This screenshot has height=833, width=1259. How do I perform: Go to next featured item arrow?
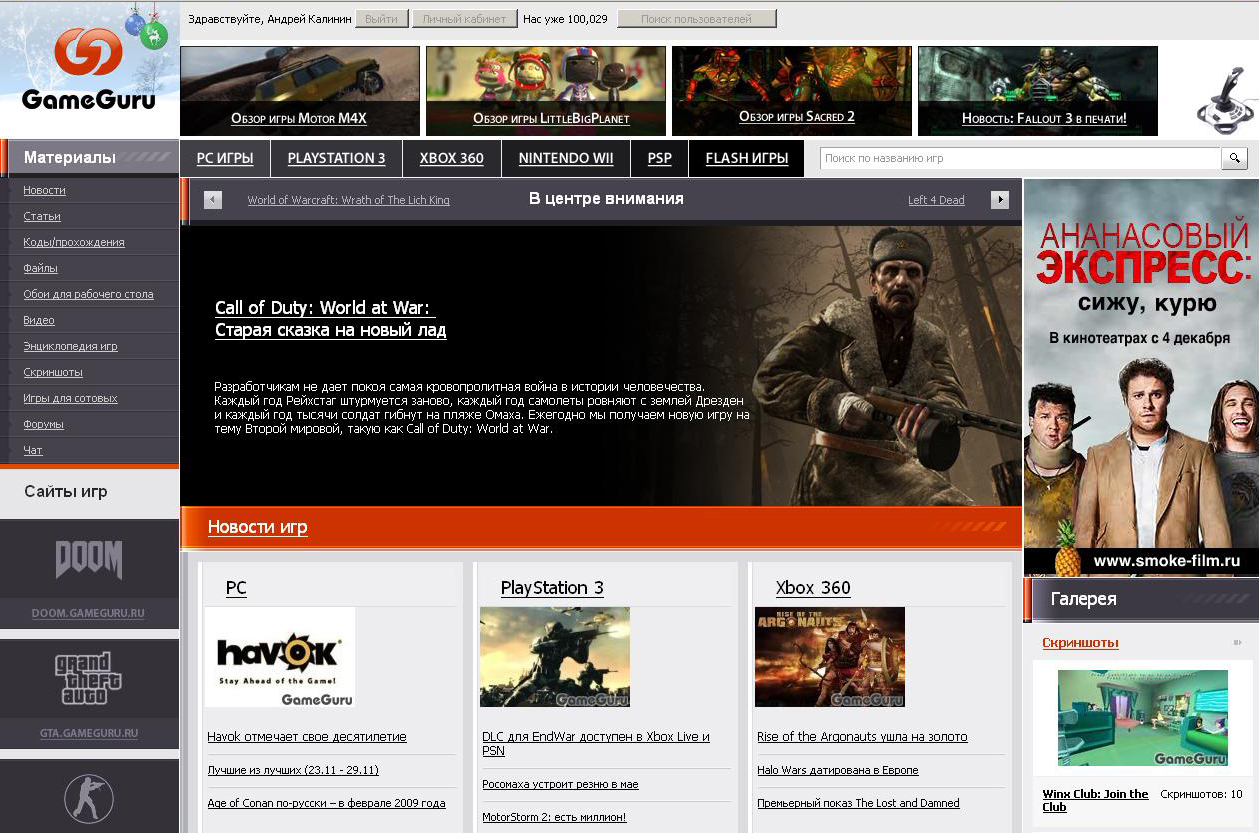click(1000, 200)
